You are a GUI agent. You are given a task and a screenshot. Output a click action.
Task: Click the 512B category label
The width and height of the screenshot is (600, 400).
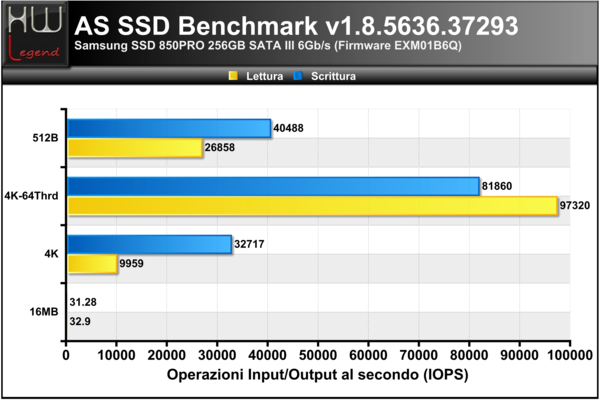point(46,138)
